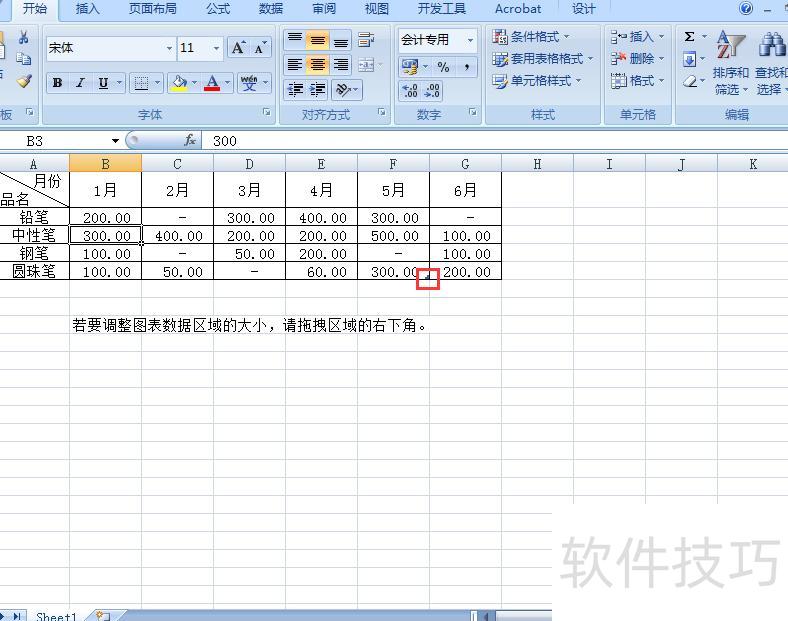Screen dimensions: 788x621
Task: Click the phonetic guide wén icon
Action: click(x=249, y=83)
